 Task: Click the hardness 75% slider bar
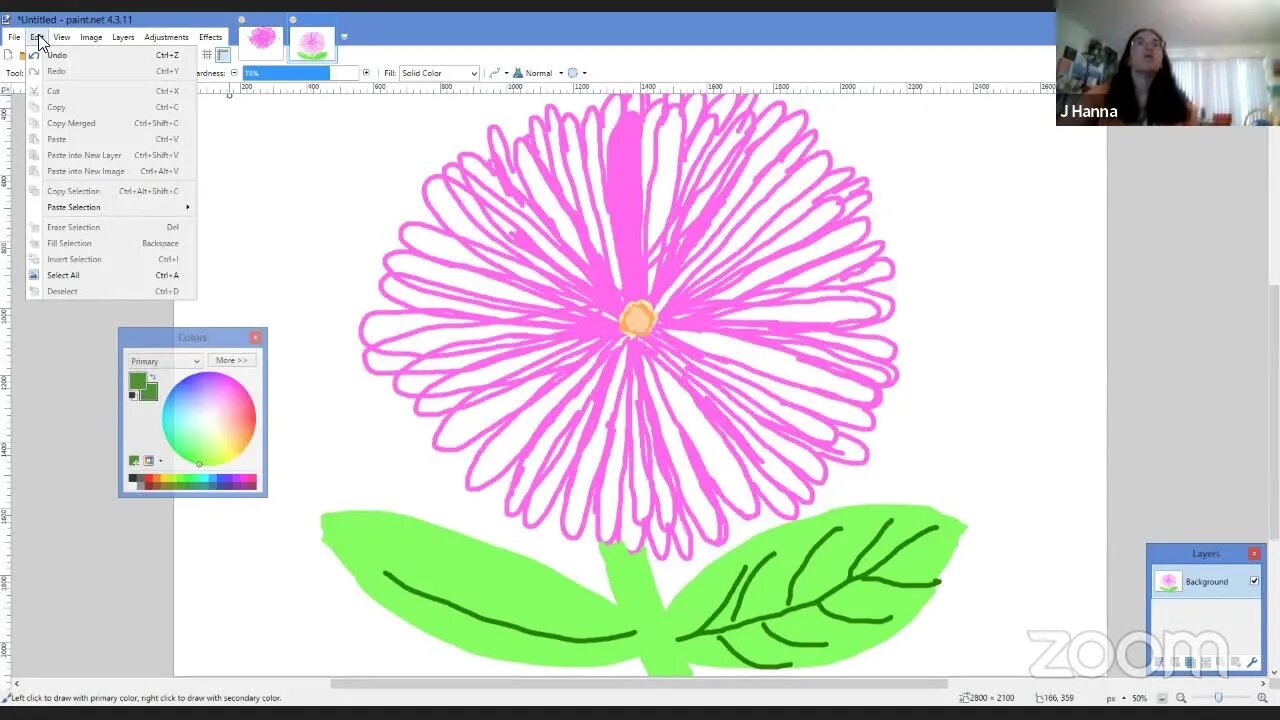pos(300,73)
